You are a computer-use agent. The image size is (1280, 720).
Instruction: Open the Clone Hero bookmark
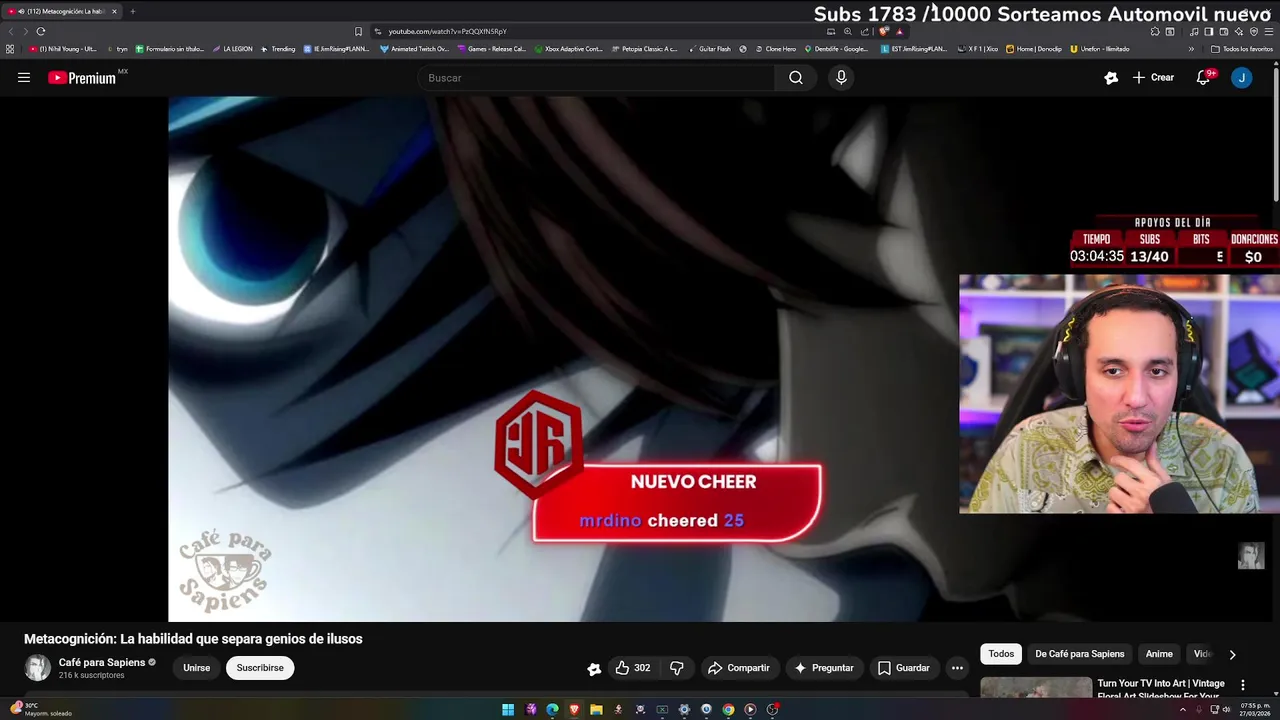click(774, 48)
